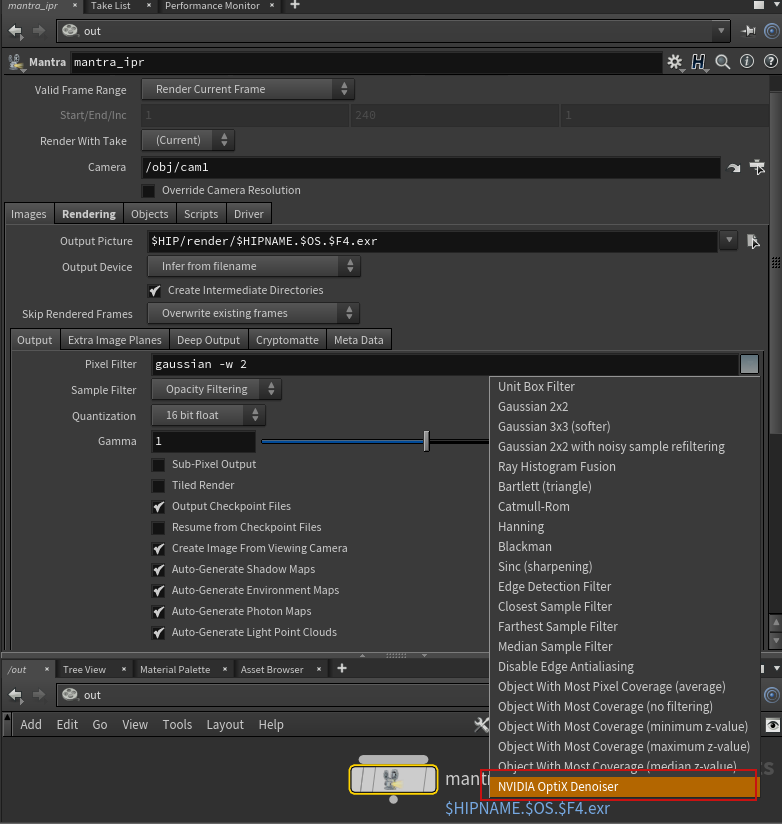Open file chooser for Output Picture
782x824 pixels.
[753, 241]
